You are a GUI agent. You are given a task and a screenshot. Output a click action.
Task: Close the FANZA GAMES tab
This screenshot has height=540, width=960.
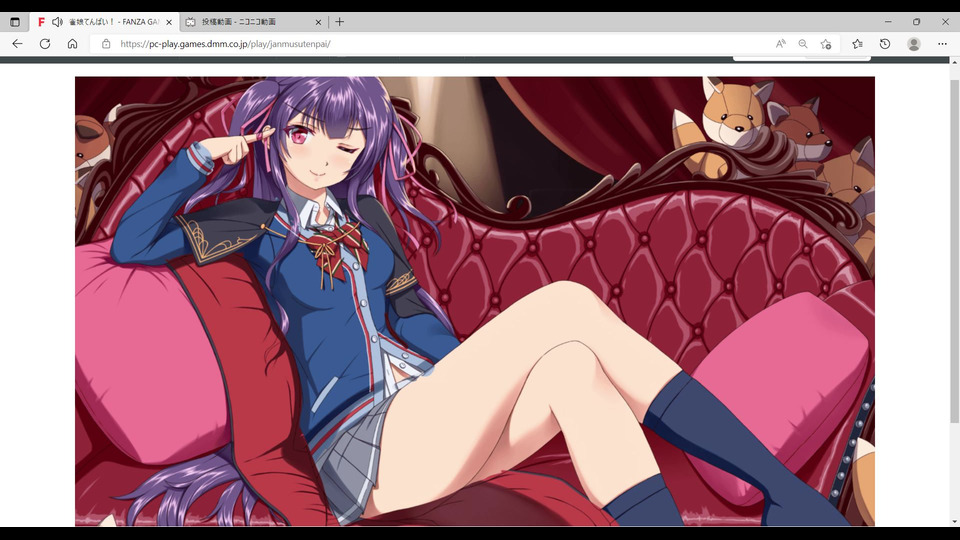[169, 22]
